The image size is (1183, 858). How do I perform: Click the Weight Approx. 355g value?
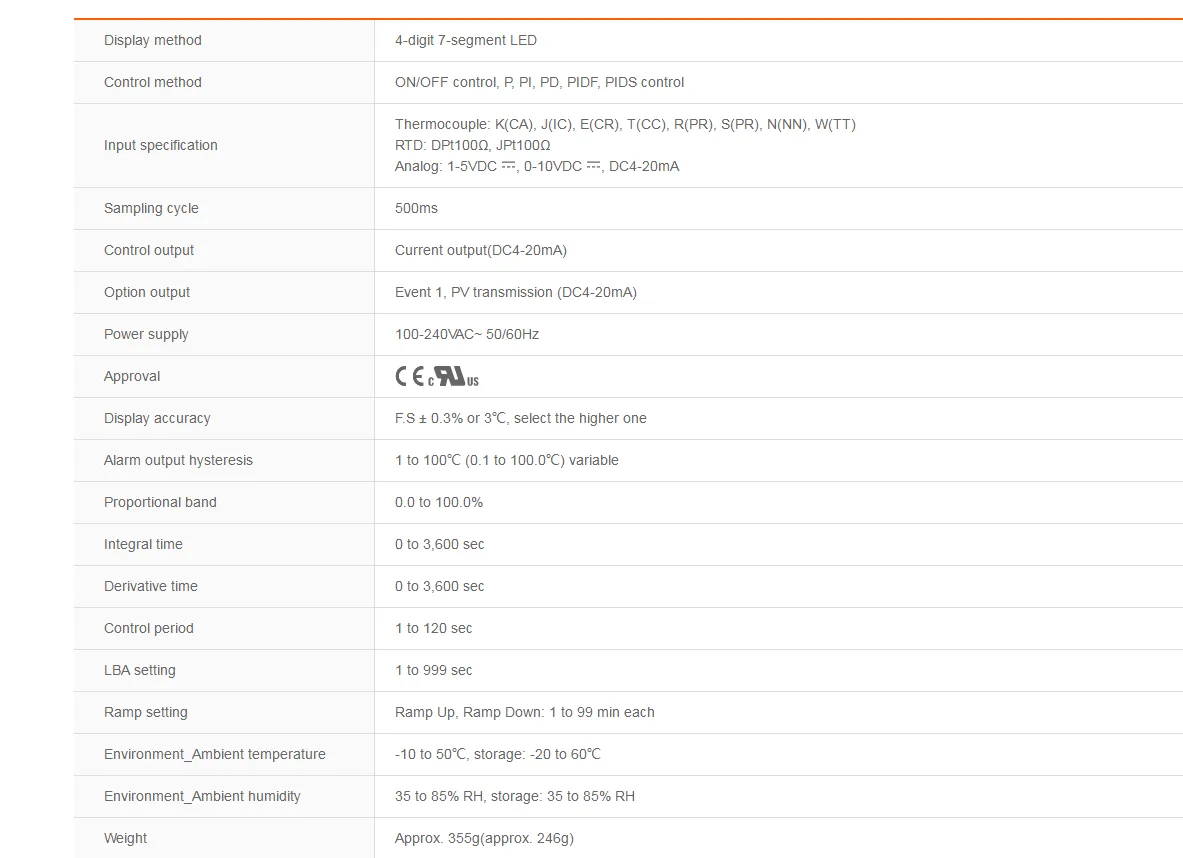coord(484,838)
